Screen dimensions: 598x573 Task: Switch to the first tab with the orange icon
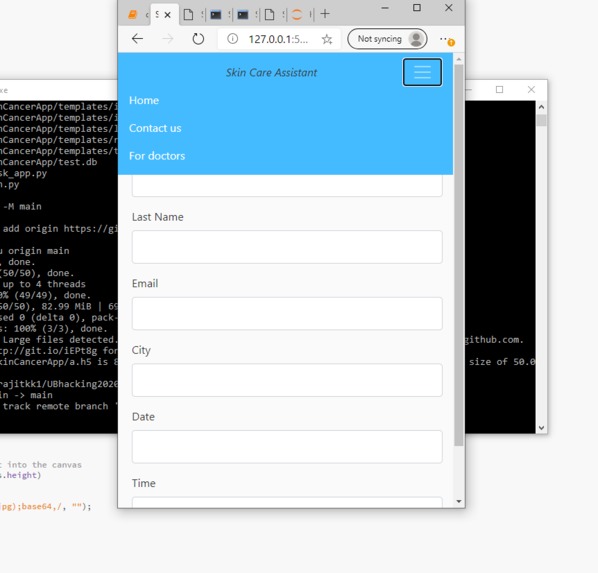coord(132,15)
